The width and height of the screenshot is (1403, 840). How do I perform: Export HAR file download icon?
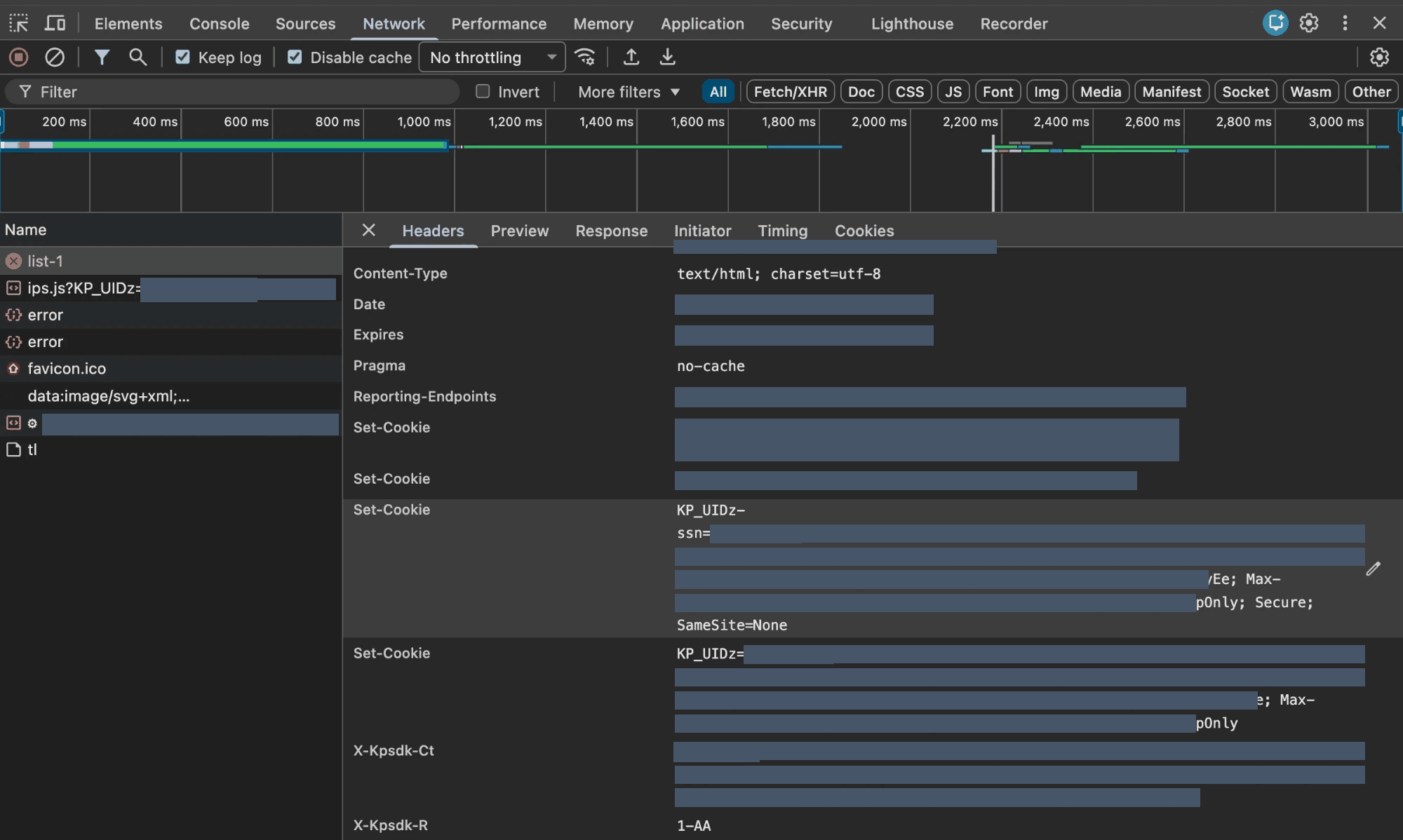(x=668, y=57)
